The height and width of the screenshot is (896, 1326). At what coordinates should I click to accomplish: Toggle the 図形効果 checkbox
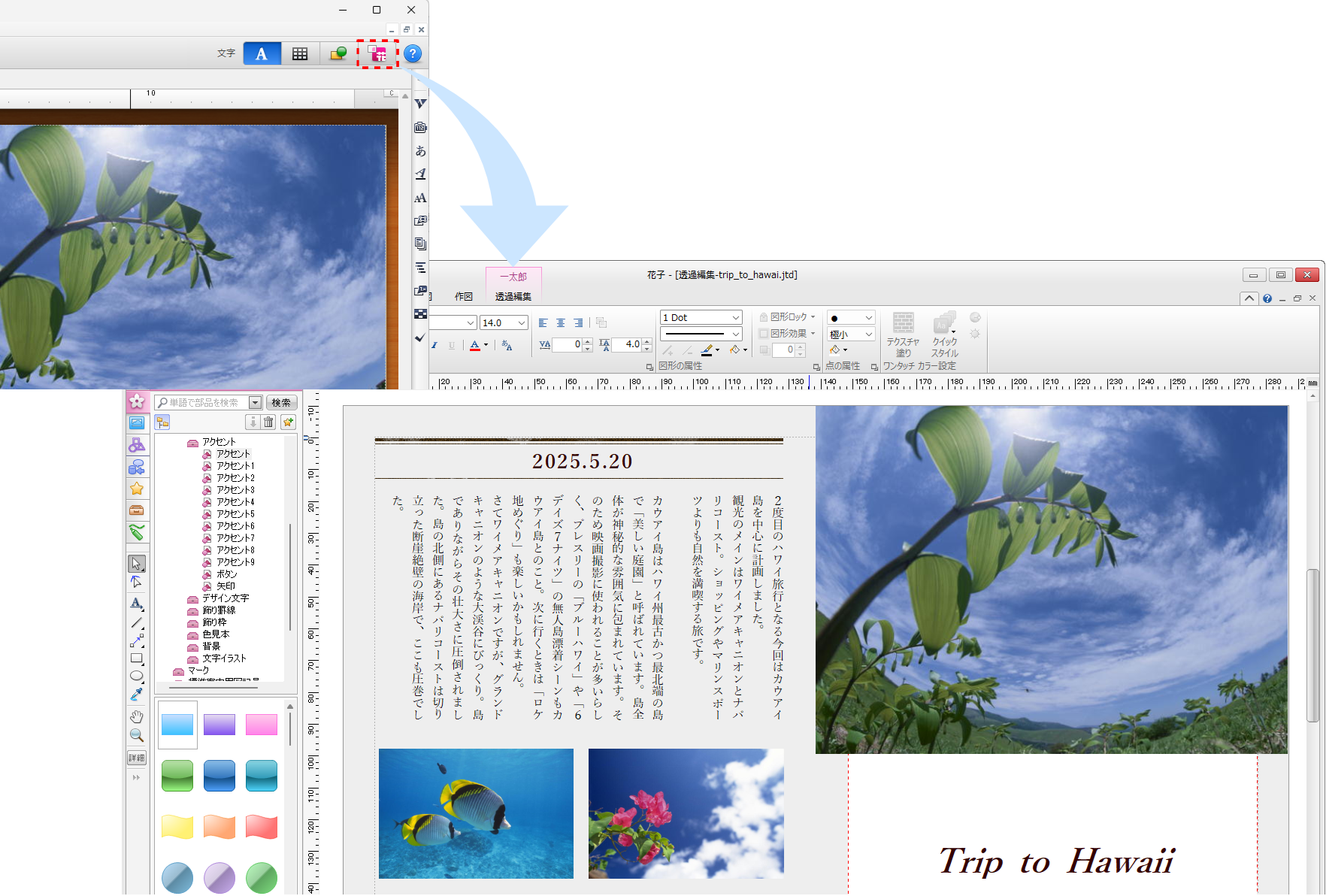point(764,334)
